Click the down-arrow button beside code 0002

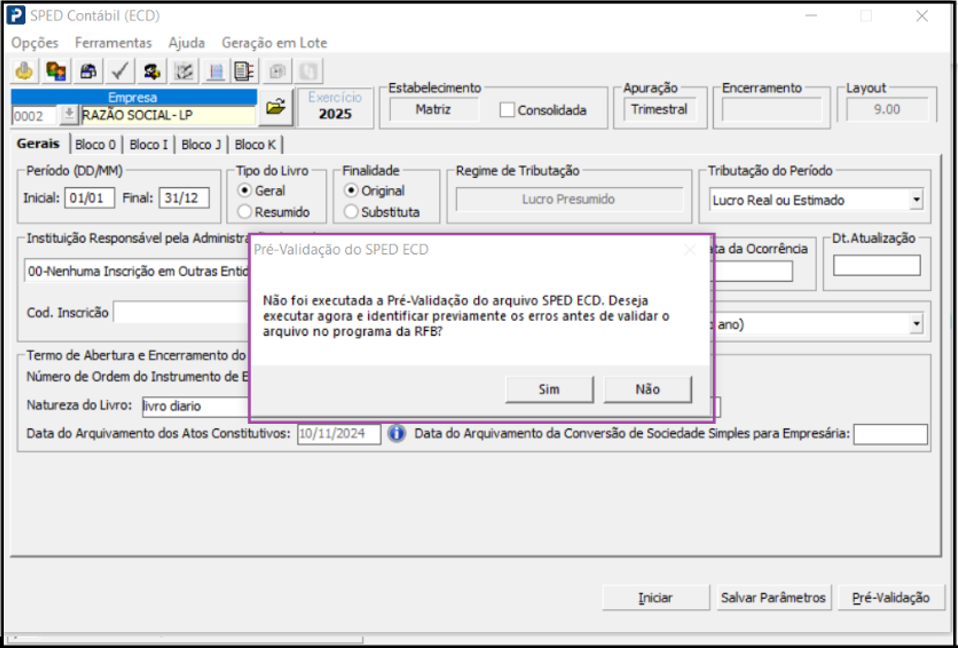[x=69, y=114]
